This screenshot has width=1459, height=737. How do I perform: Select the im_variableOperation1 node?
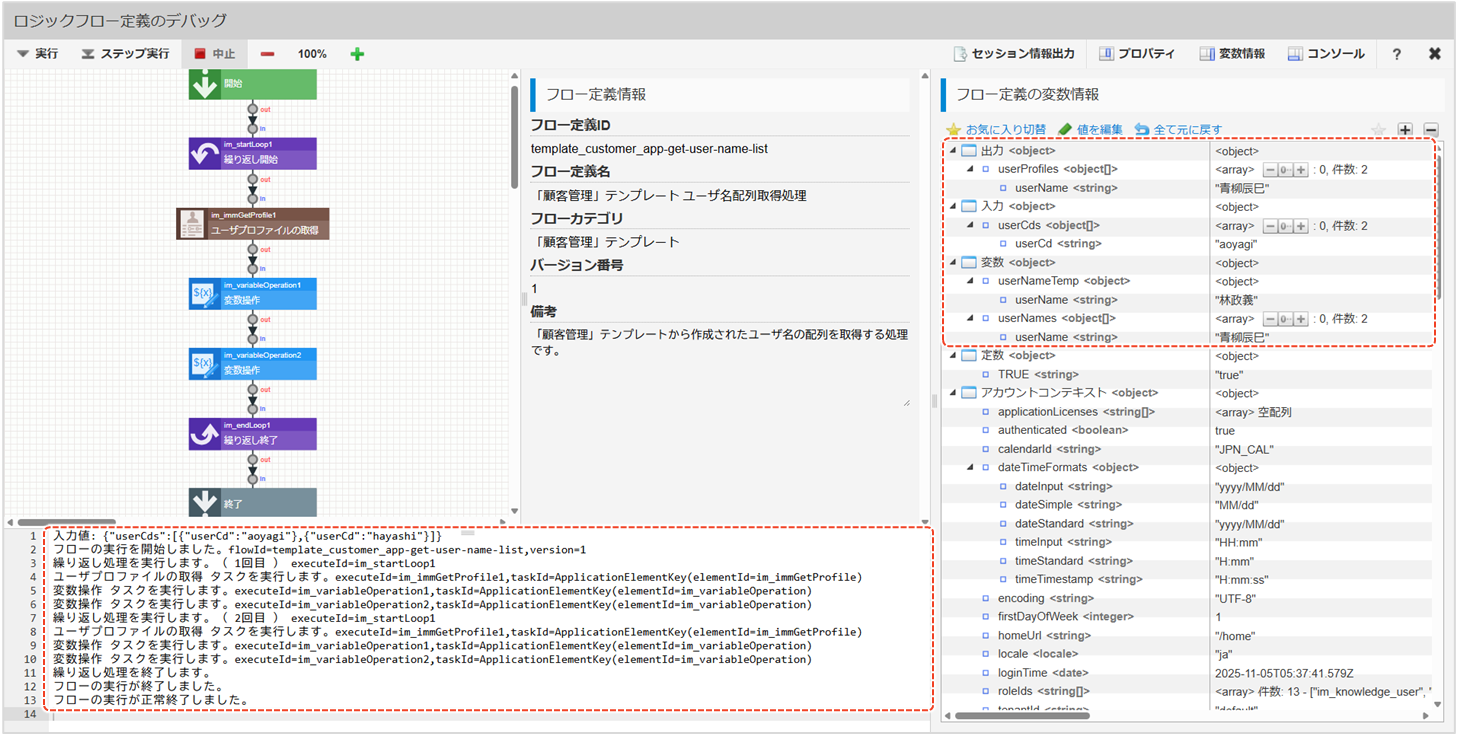[252, 293]
